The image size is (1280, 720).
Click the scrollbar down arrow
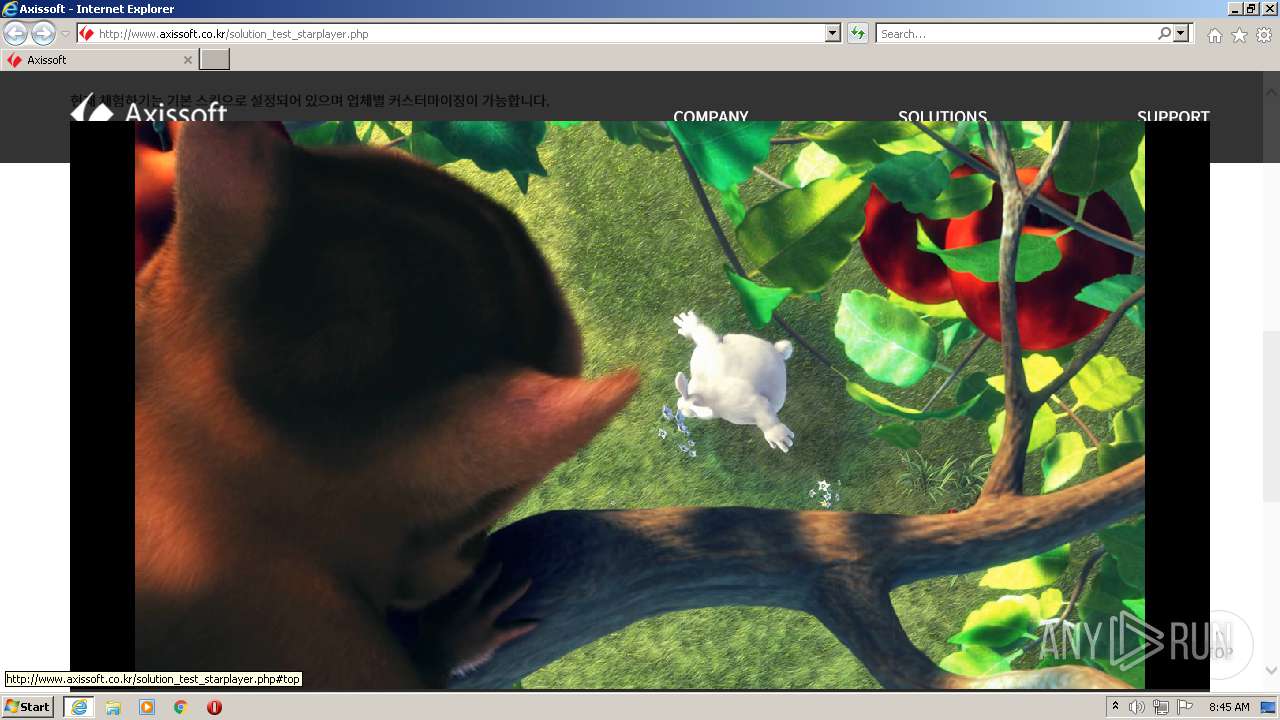tap(1272, 670)
